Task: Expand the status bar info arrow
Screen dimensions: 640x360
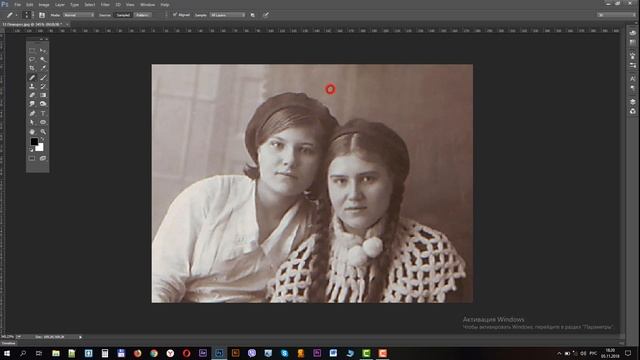Action: pyautogui.click(x=80, y=337)
